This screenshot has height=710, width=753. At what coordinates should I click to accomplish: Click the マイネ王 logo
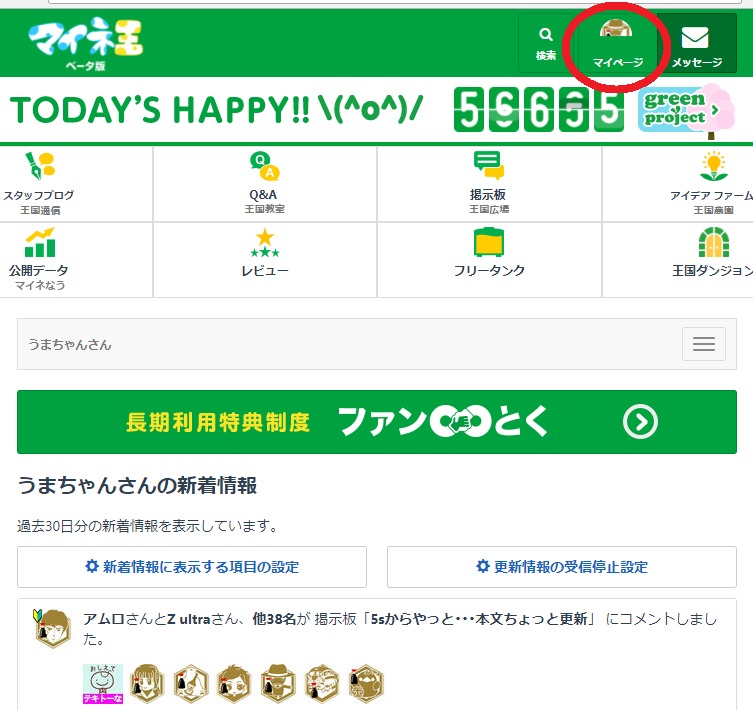(85, 43)
